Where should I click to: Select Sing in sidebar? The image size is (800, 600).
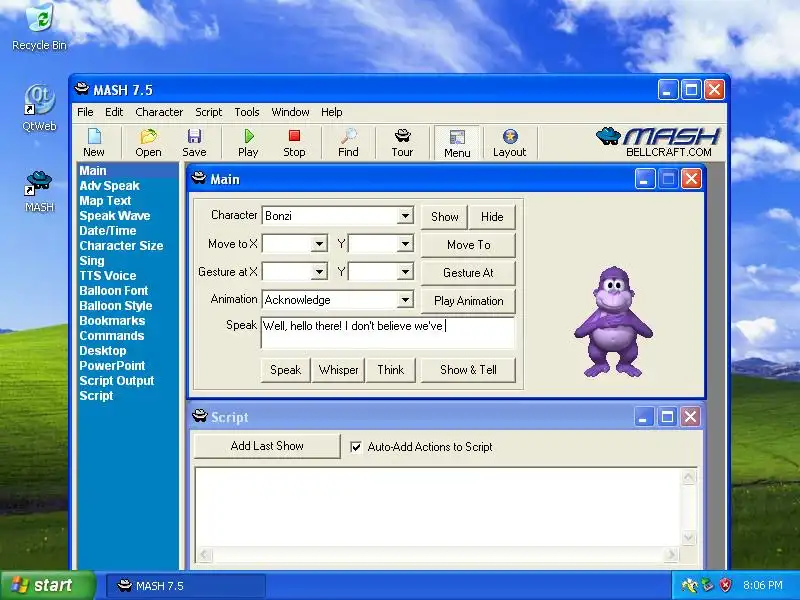(x=92, y=261)
